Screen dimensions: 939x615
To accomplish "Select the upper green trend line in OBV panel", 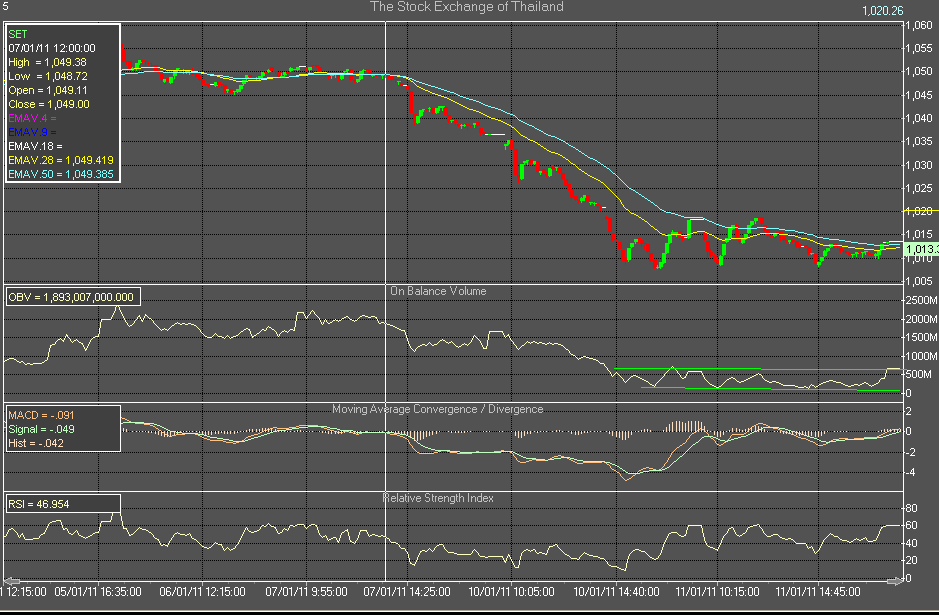I will (758, 369).
